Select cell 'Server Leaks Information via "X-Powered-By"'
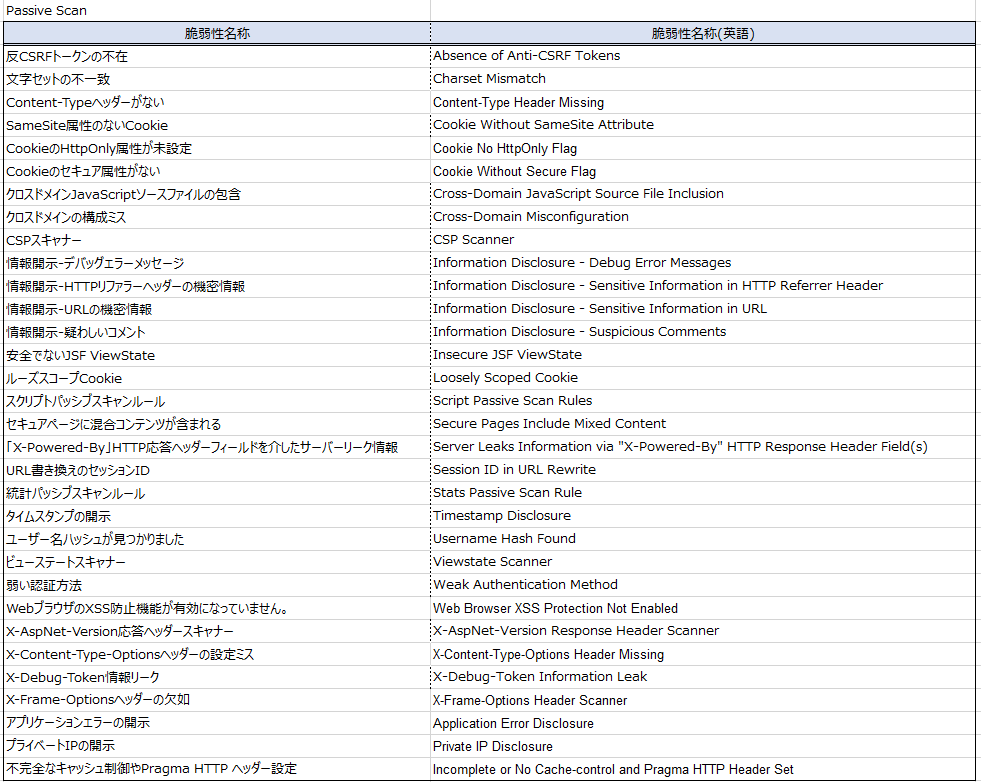The width and height of the screenshot is (981, 782). pos(703,447)
